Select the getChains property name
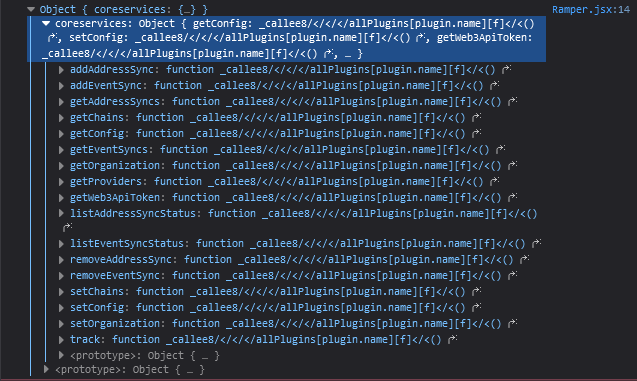637x381 pixels. pyautogui.click(x=97, y=117)
